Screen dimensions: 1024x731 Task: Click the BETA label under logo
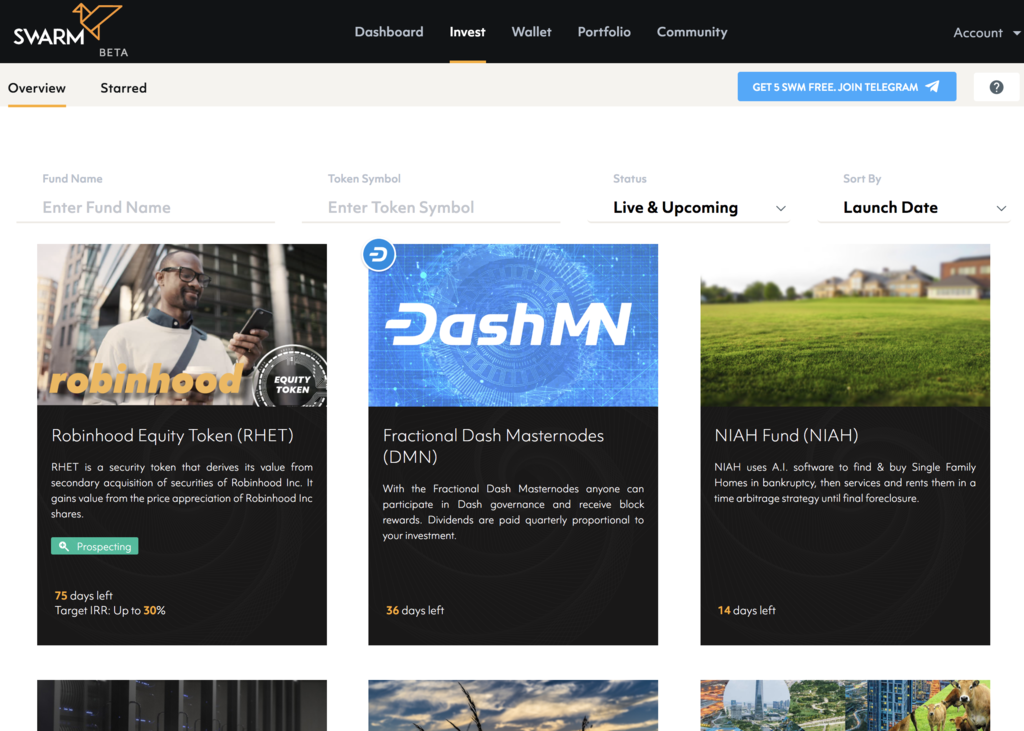[x=114, y=52]
